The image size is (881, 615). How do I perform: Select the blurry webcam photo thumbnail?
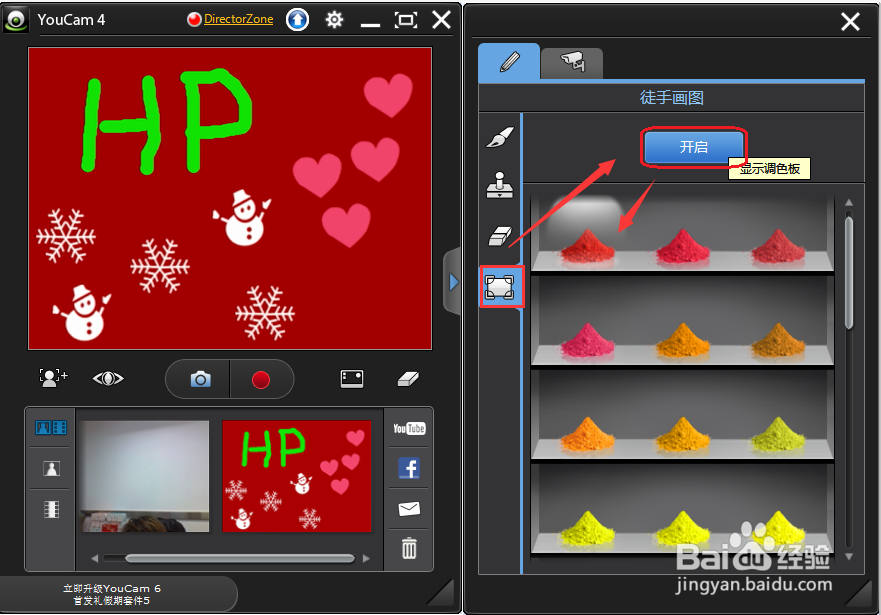coord(144,476)
